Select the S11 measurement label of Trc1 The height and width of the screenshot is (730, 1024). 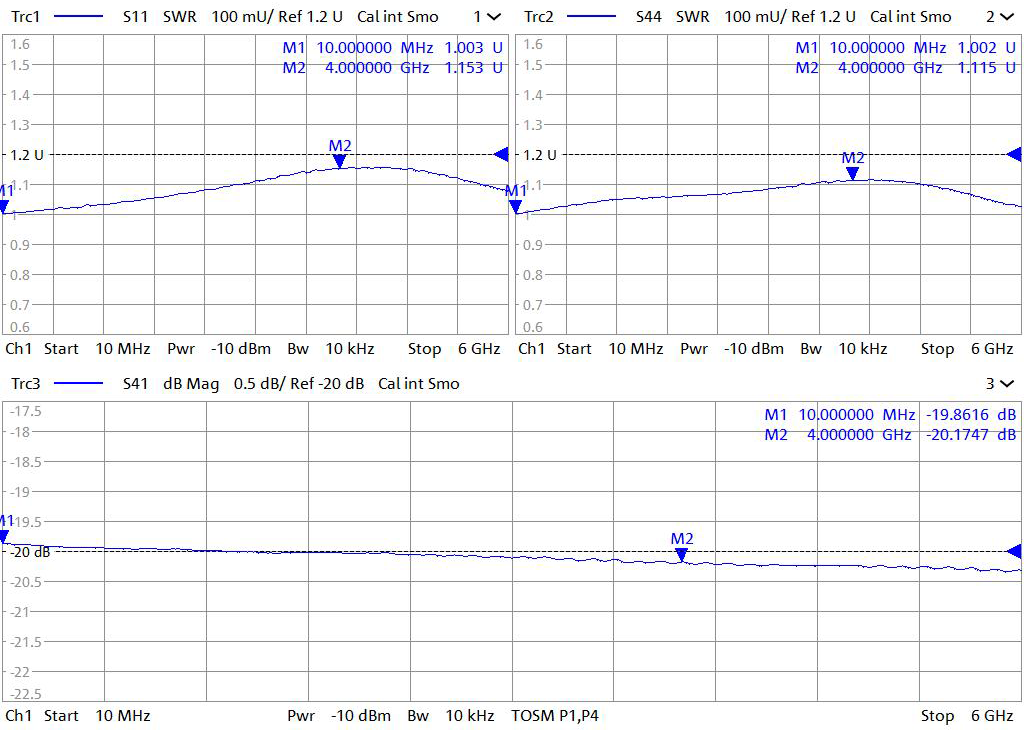click(136, 17)
